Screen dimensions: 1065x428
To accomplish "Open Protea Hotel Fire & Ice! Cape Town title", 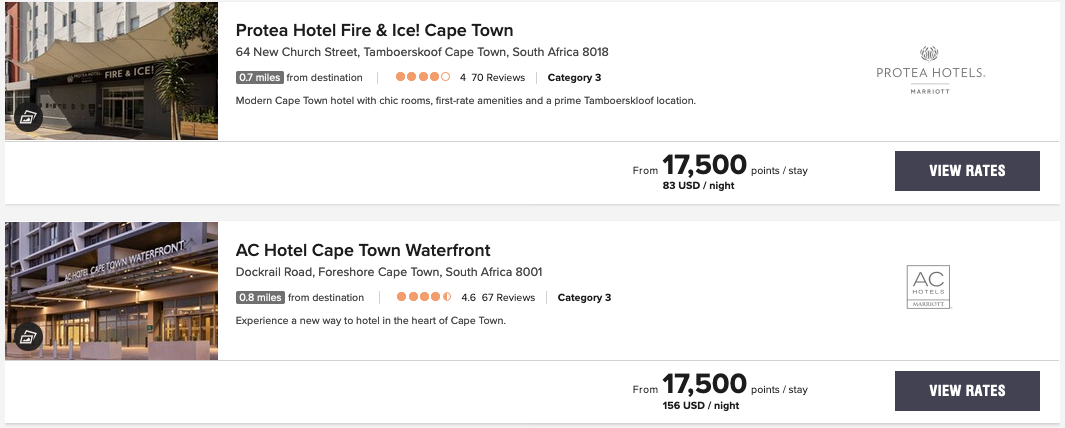I will pyautogui.click(x=374, y=30).
